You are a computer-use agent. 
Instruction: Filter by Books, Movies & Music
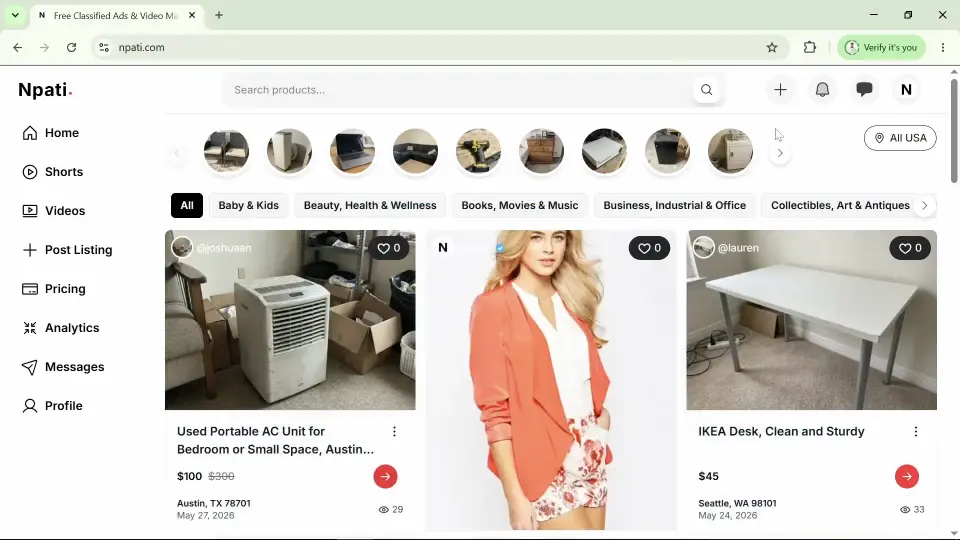point(520,206)
